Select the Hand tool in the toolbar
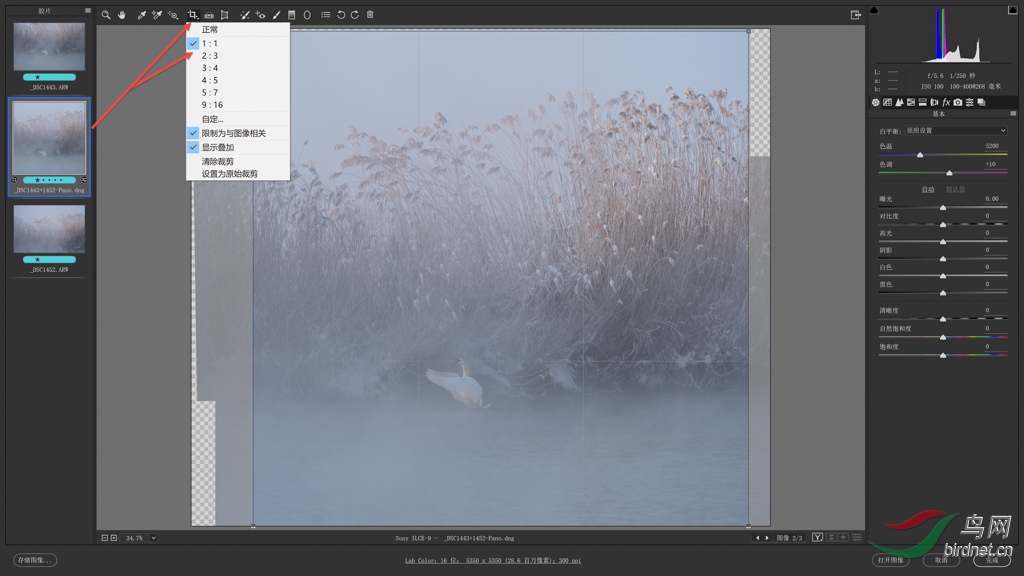Screen dimensions: 1024x576 pos(122,15)
